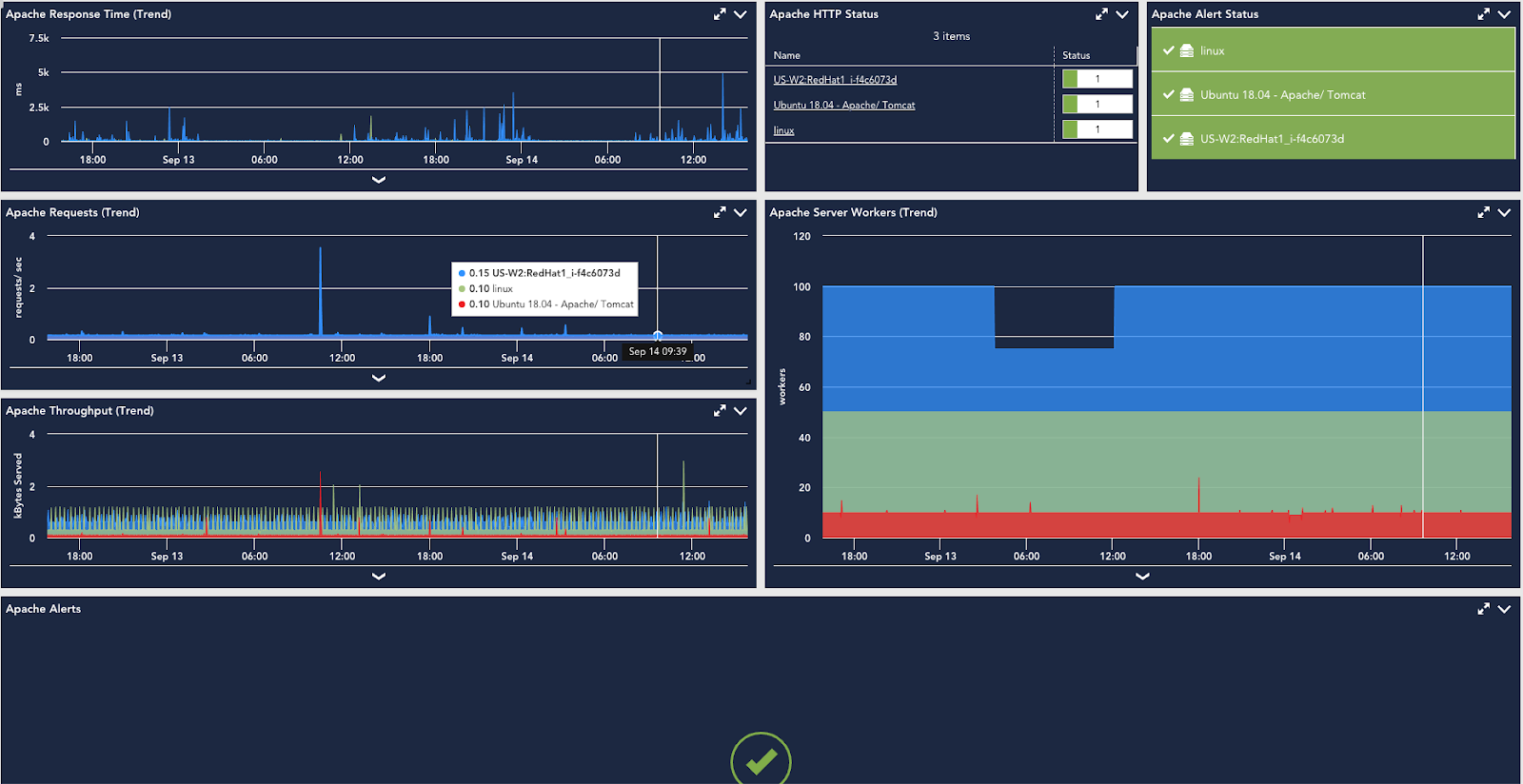Open Apache Alert Status widget options chevron

point(1504,14)
